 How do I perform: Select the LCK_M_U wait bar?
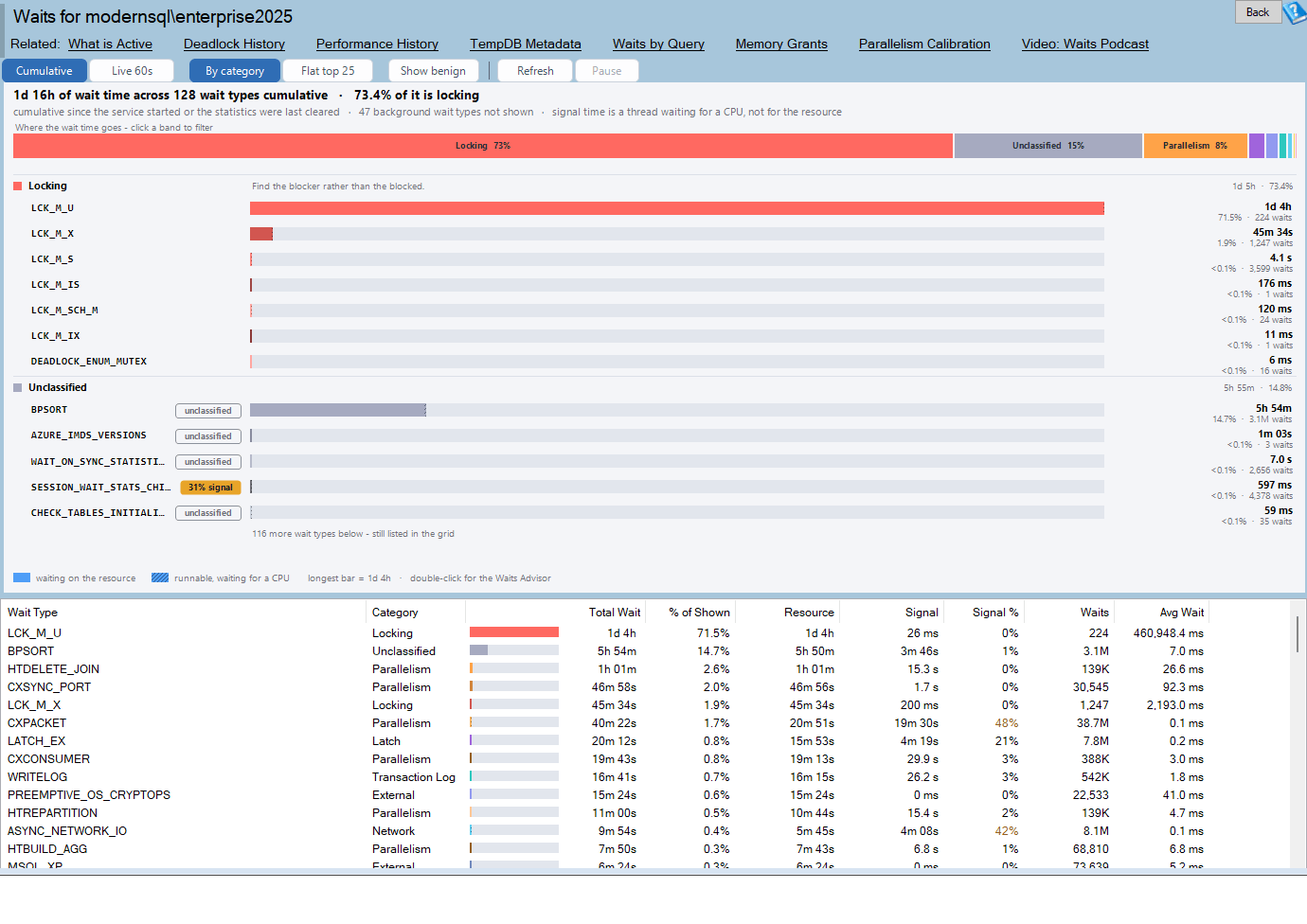[x=677, y=208]
